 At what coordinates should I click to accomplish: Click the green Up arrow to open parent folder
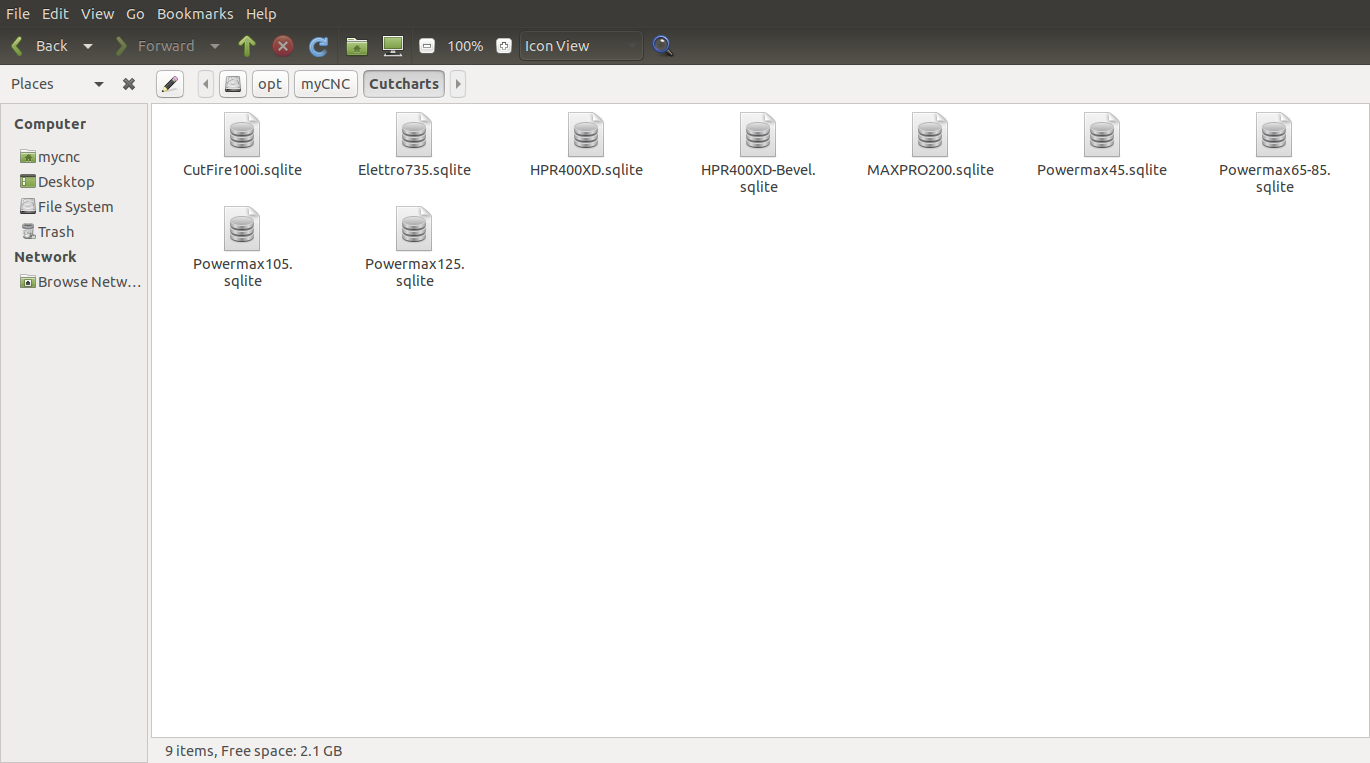pos(247,46)
